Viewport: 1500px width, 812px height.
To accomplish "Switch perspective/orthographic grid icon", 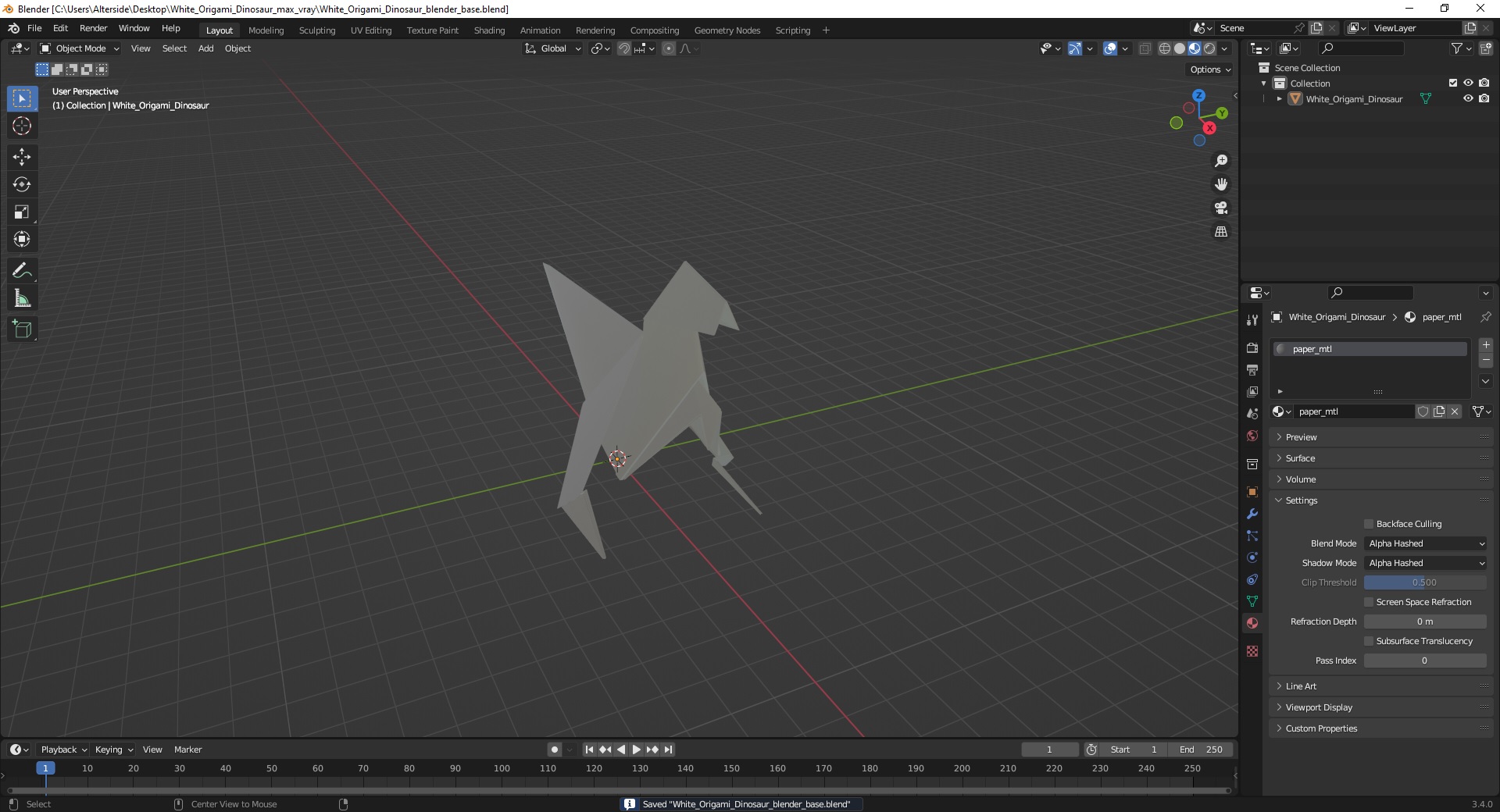I will tap(1221, 231).
